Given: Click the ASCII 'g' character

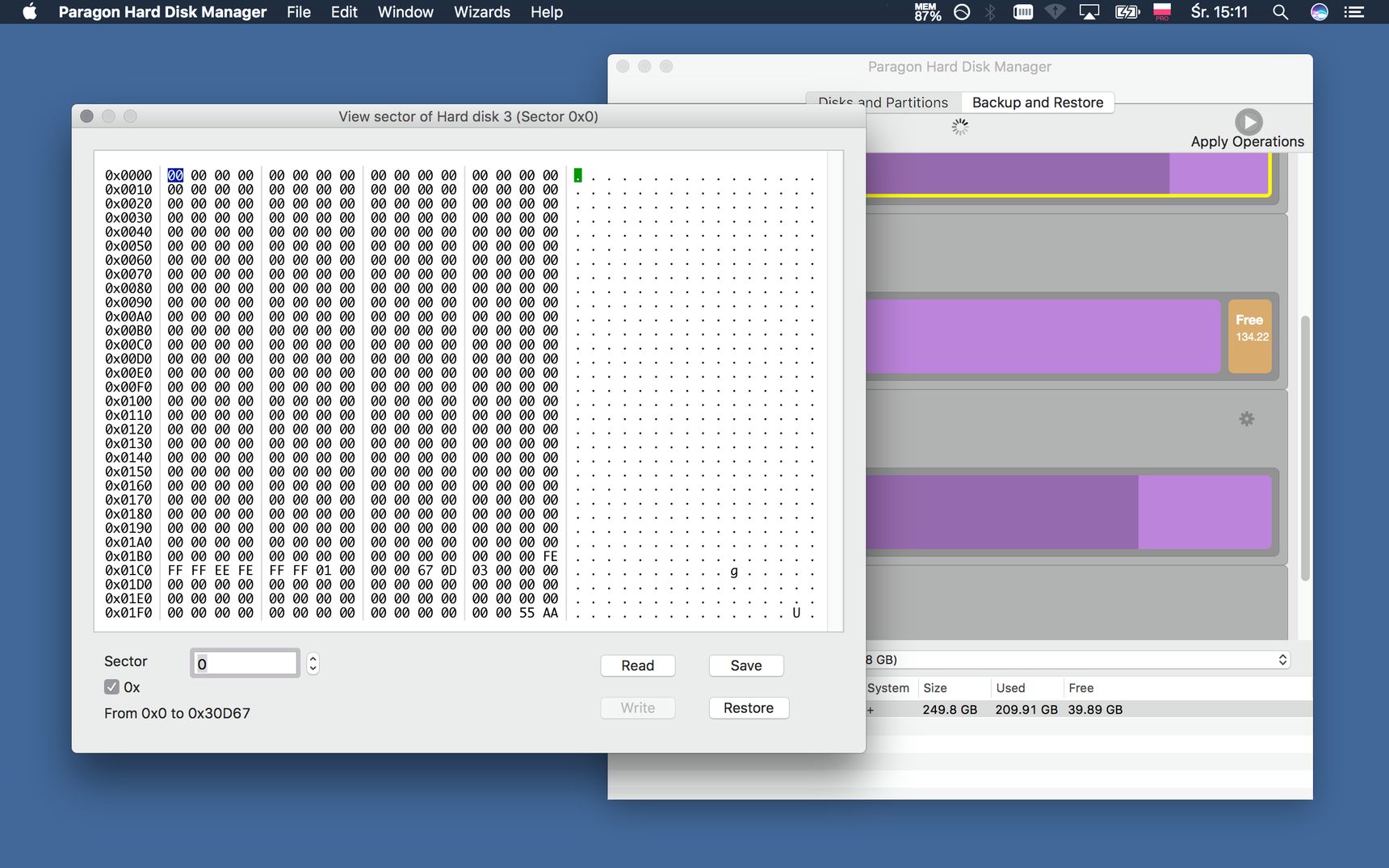Looking at the screenshot, I should (x=733, y=571).
